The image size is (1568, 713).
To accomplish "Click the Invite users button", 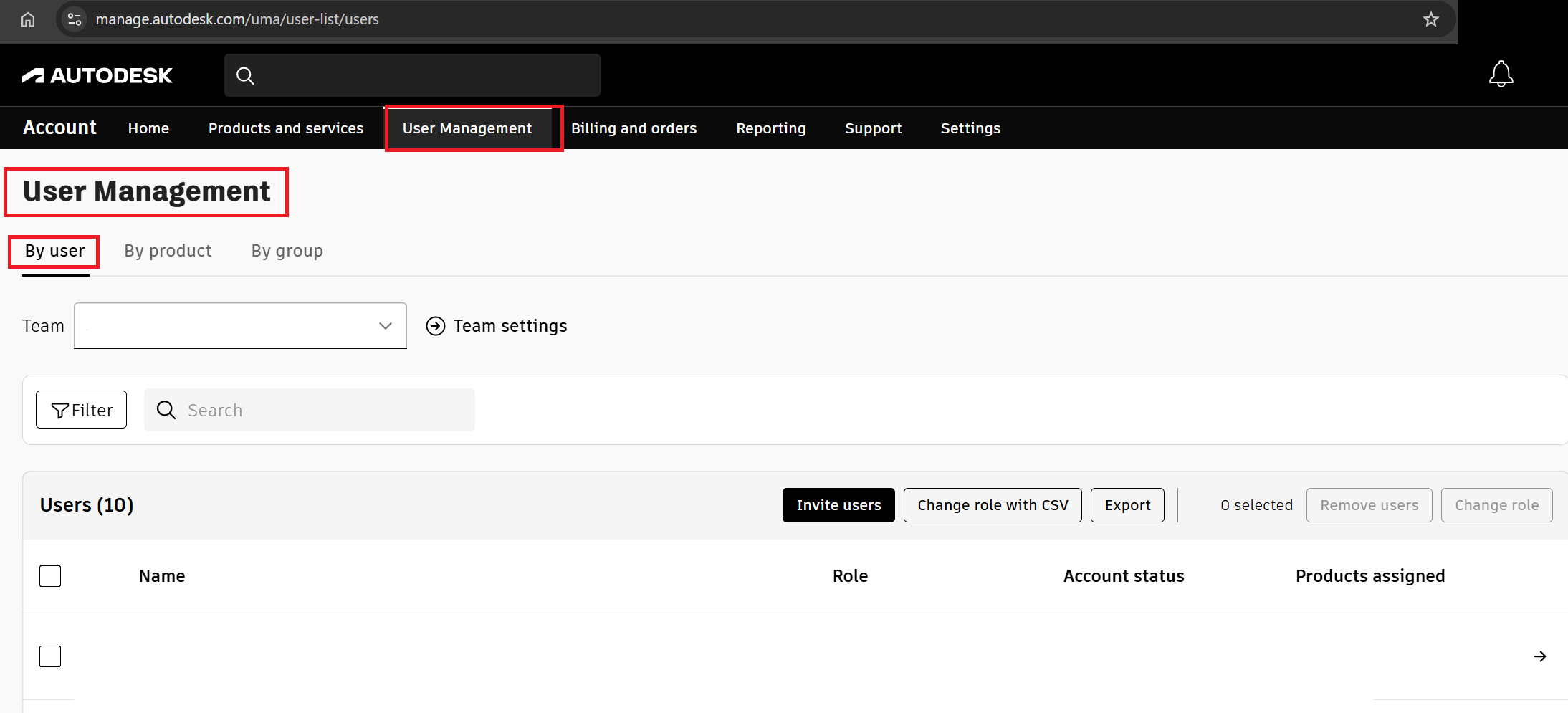I will click(838, 505).
